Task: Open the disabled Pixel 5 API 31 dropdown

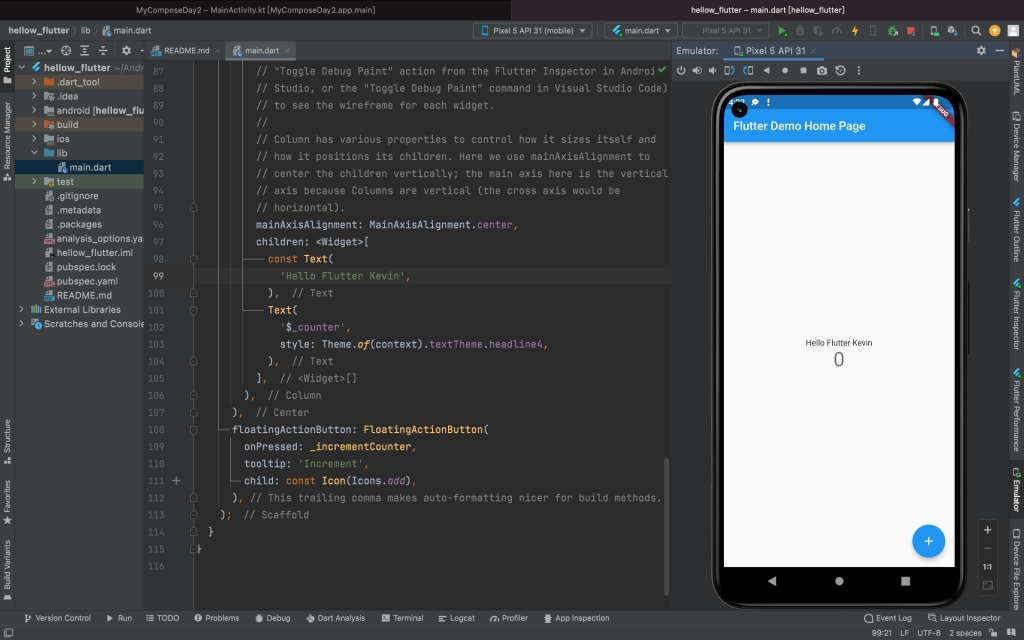Action: [x=726, y=31]
